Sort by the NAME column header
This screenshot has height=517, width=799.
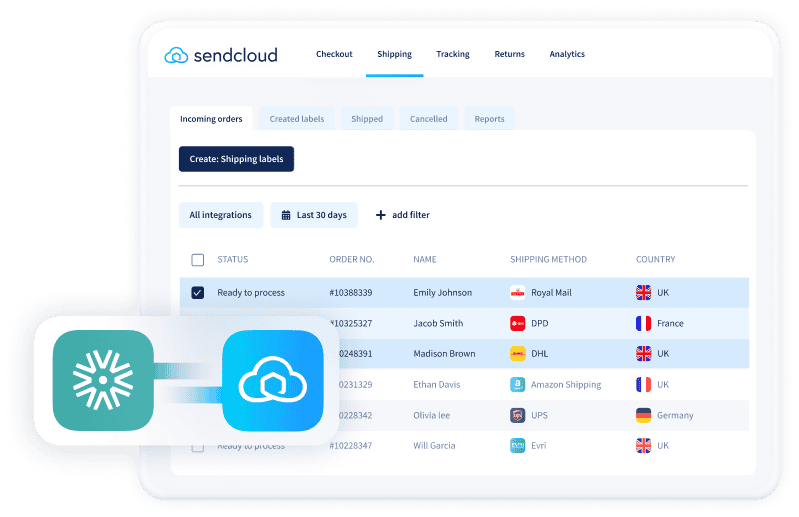click(x=425, y=259)
